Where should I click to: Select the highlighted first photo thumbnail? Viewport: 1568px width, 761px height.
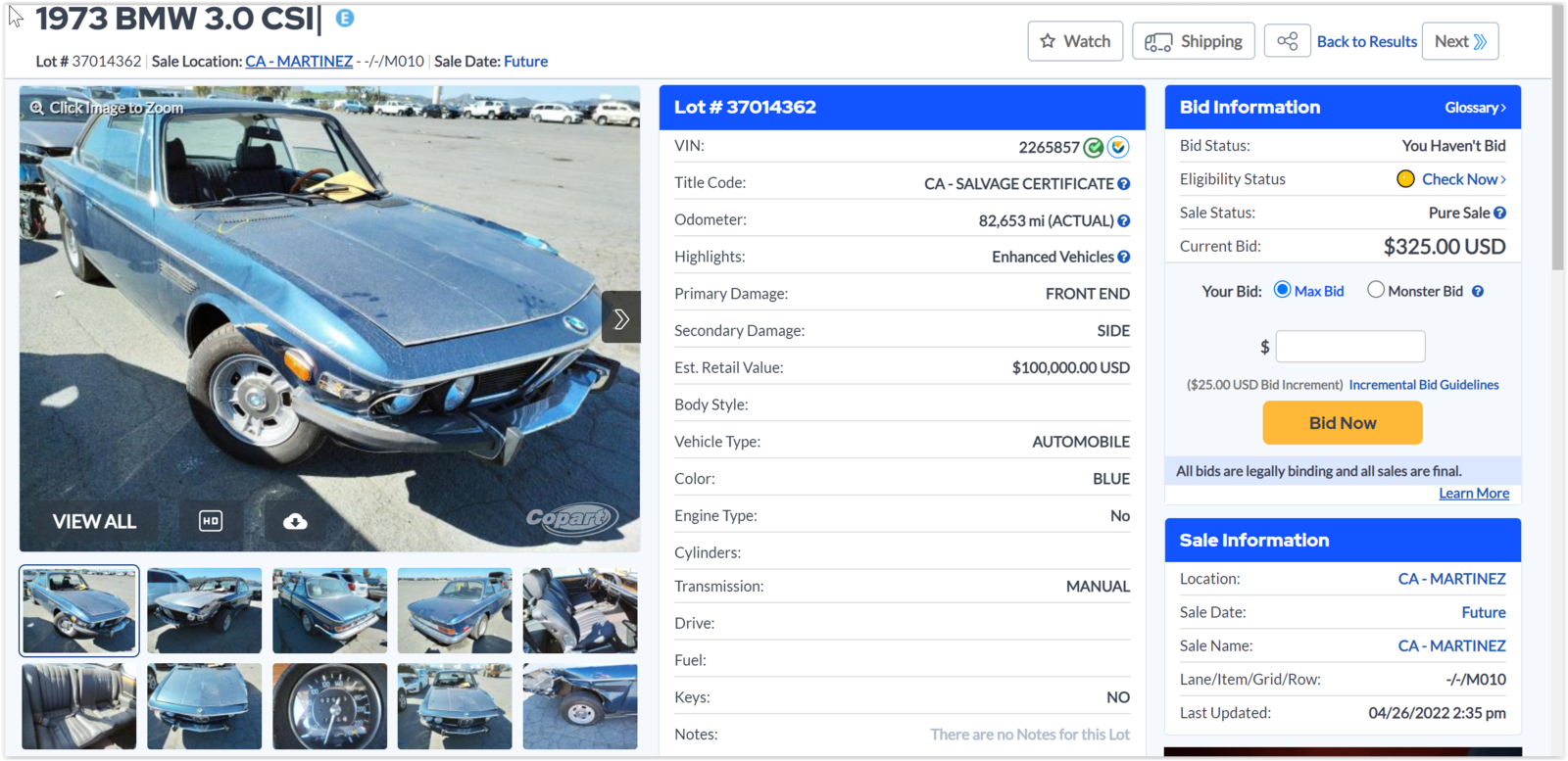(x=79, y=610)
